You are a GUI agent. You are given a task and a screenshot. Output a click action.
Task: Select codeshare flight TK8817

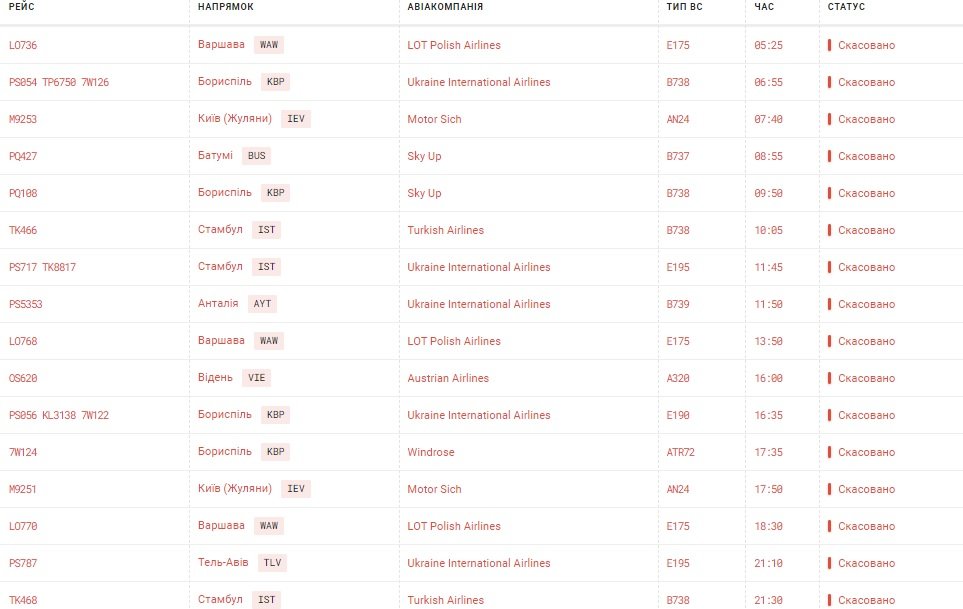[x=59, y=268]
